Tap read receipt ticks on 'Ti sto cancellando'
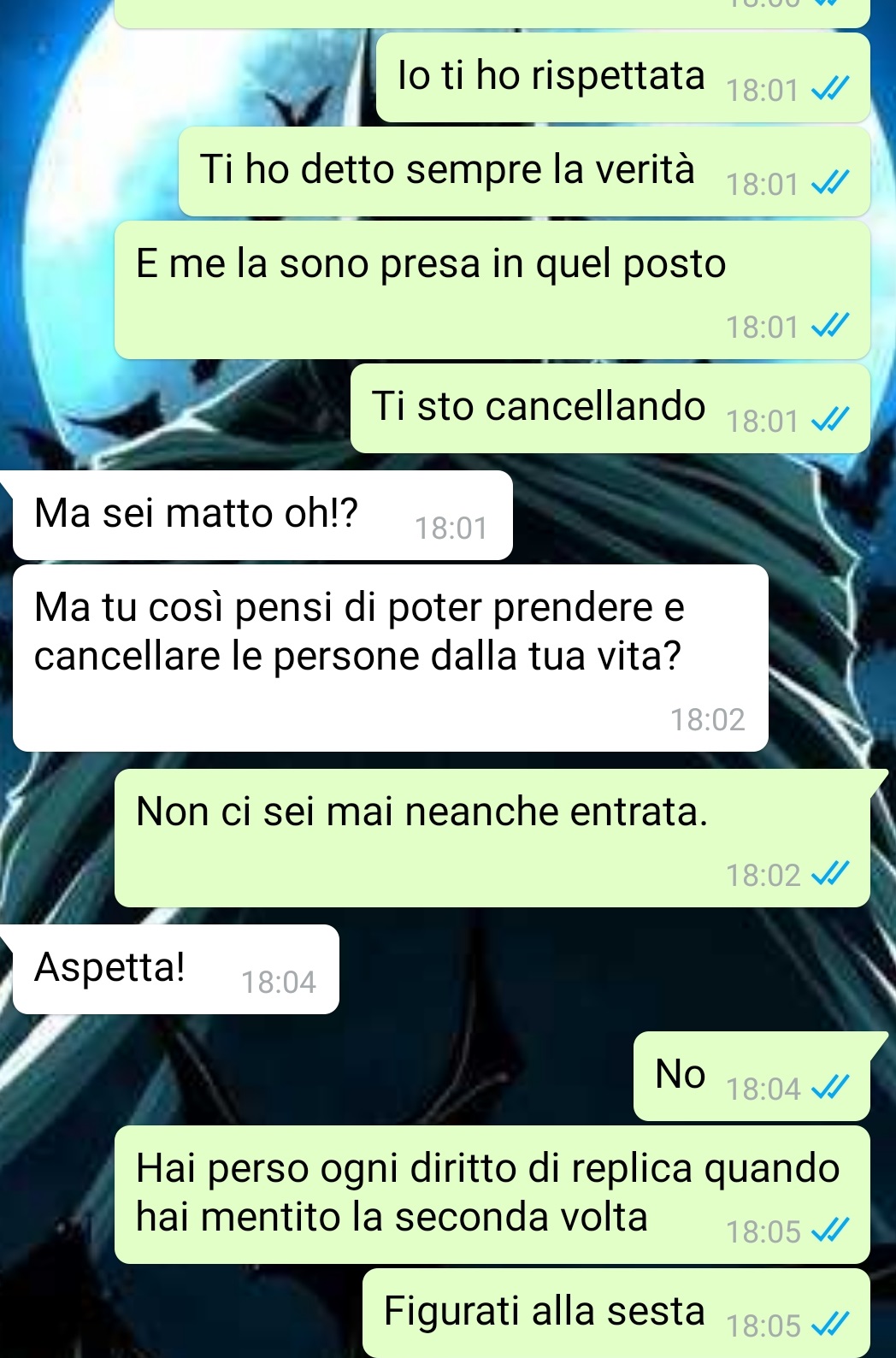Screen dimensions: 896x1358 829,419
